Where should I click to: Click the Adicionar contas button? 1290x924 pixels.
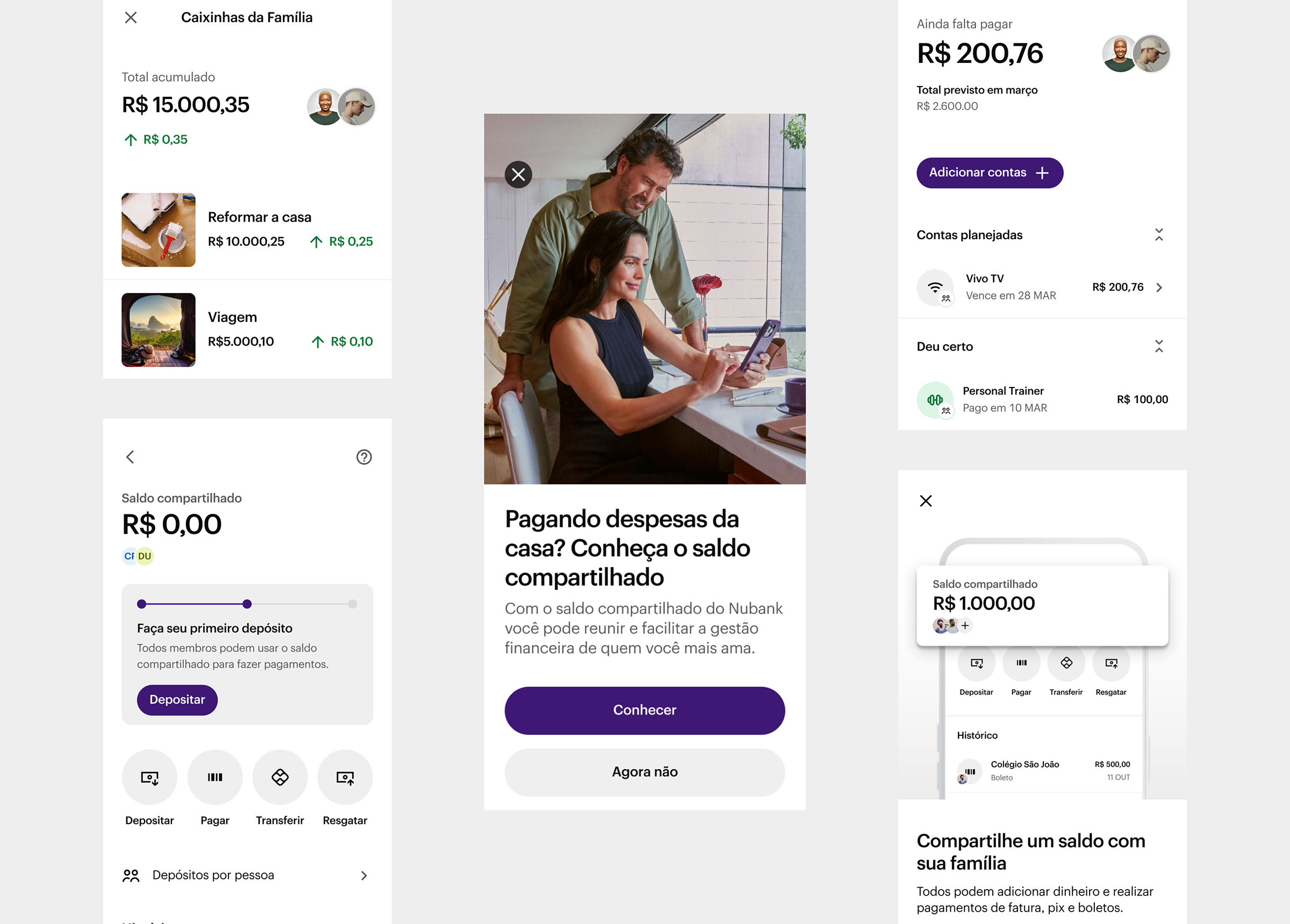(x=990, y=173)
